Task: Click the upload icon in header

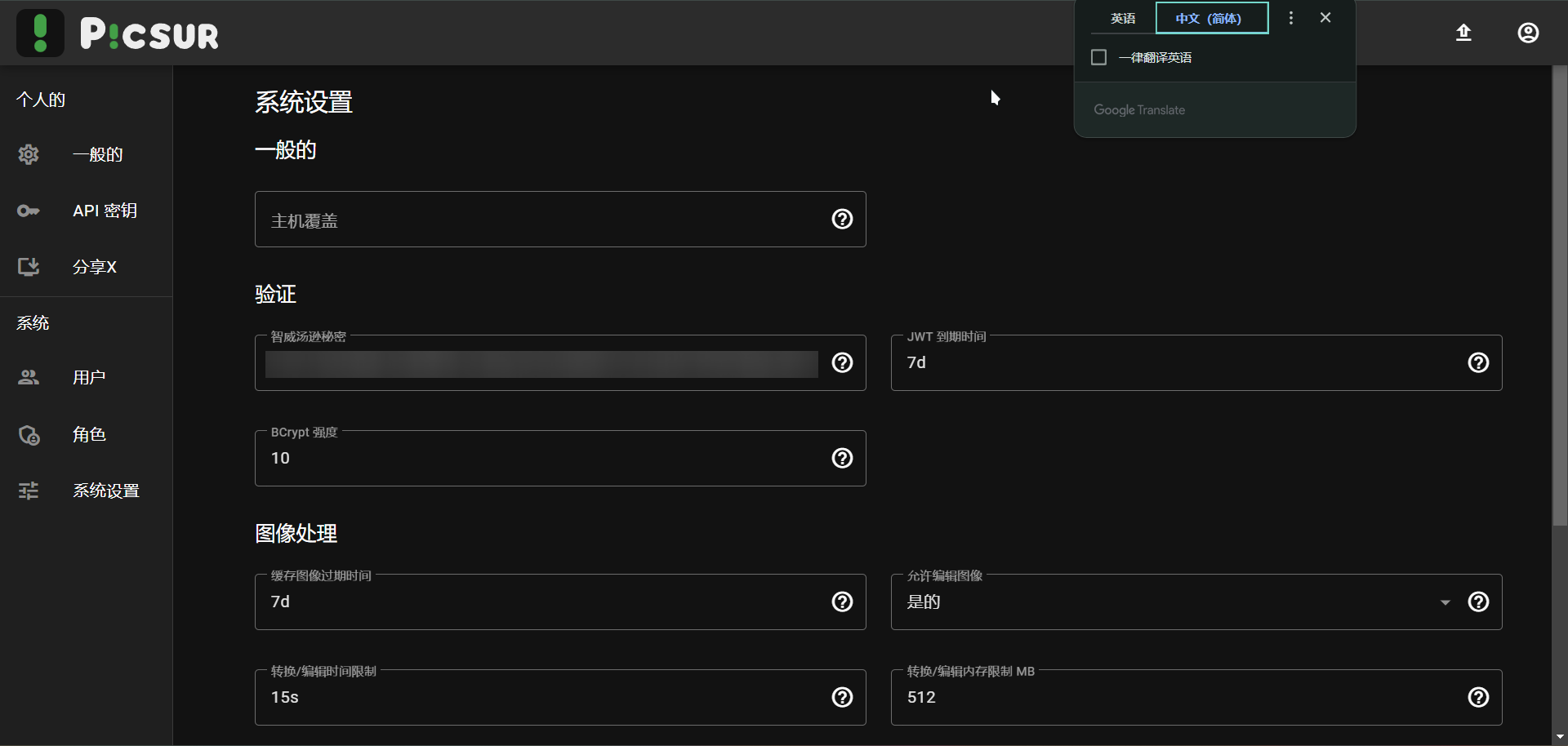Action: (x=1463, y=33)
